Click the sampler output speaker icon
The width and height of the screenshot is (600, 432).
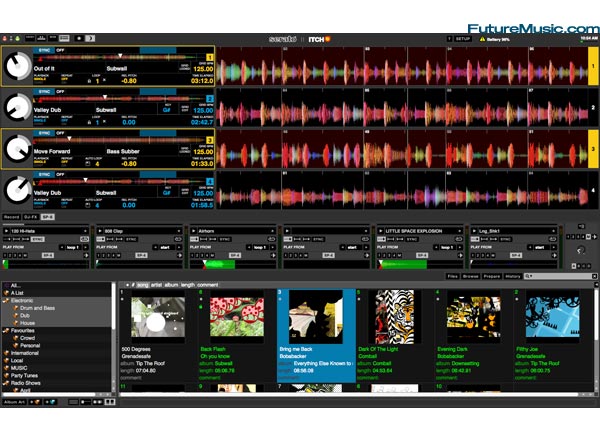[x=581, y=226]
